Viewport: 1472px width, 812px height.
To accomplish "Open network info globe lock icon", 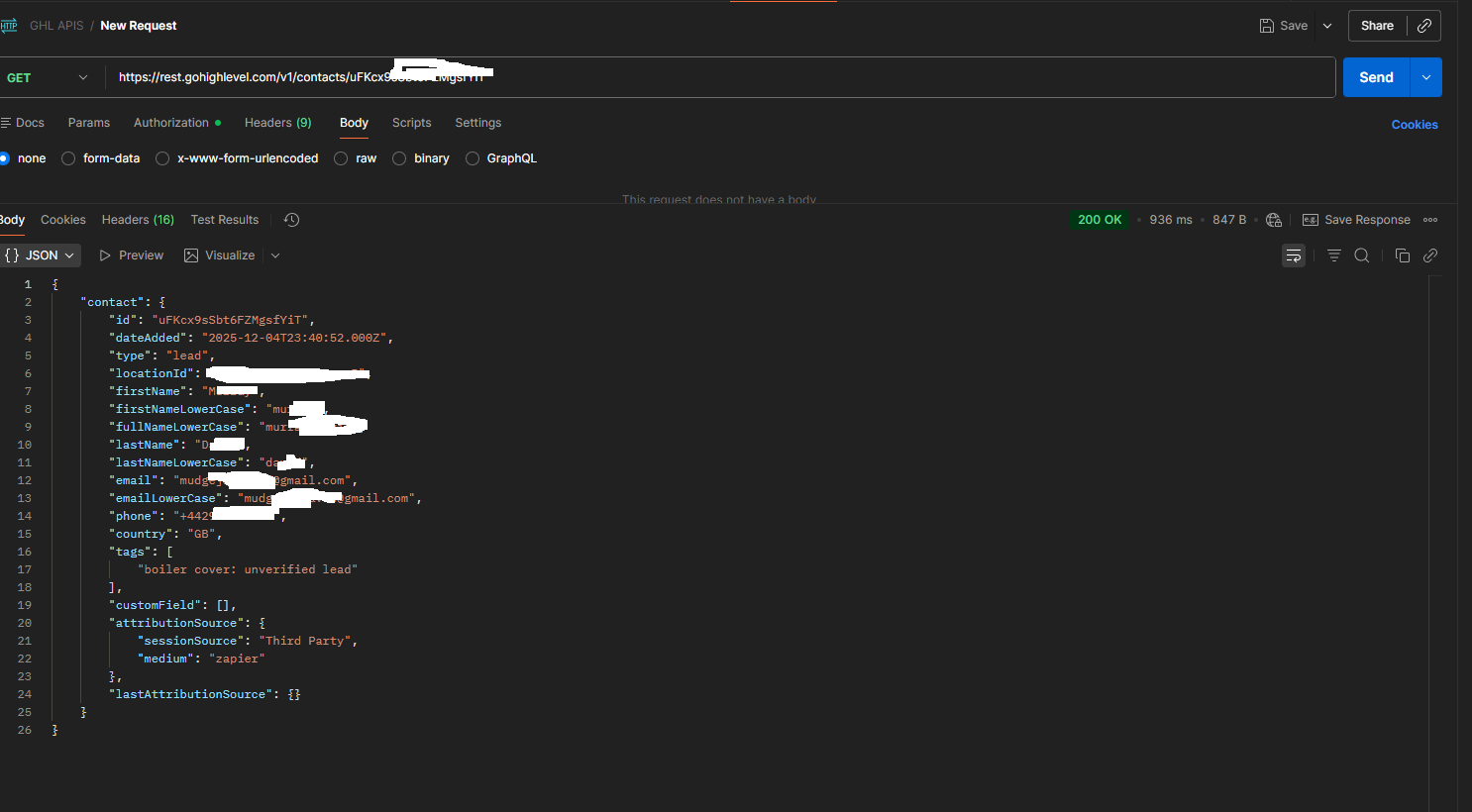I will pos(1274,220).
